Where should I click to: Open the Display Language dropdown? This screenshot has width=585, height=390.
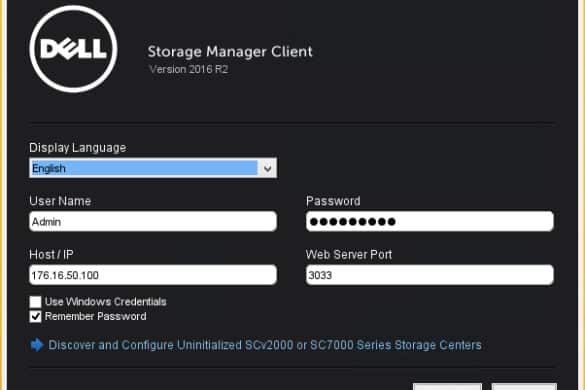tap(153, 168)
